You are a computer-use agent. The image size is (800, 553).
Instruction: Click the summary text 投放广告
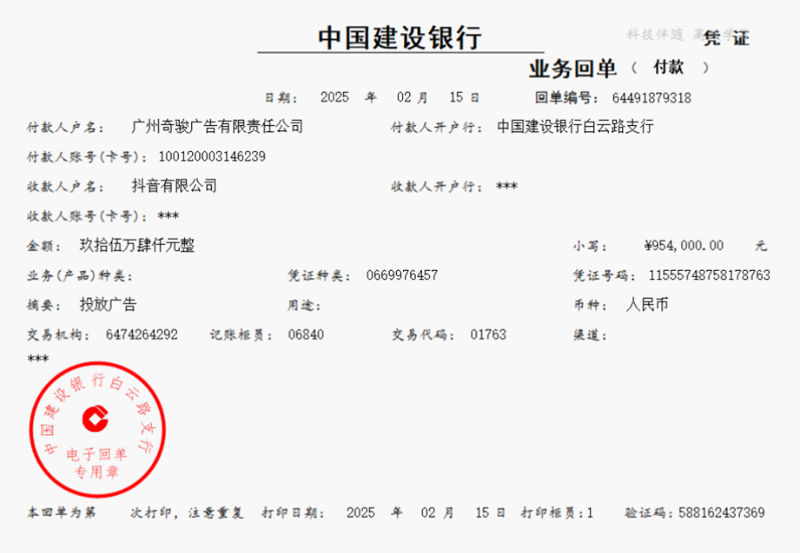pyautogui.click(x=108, y=305)
